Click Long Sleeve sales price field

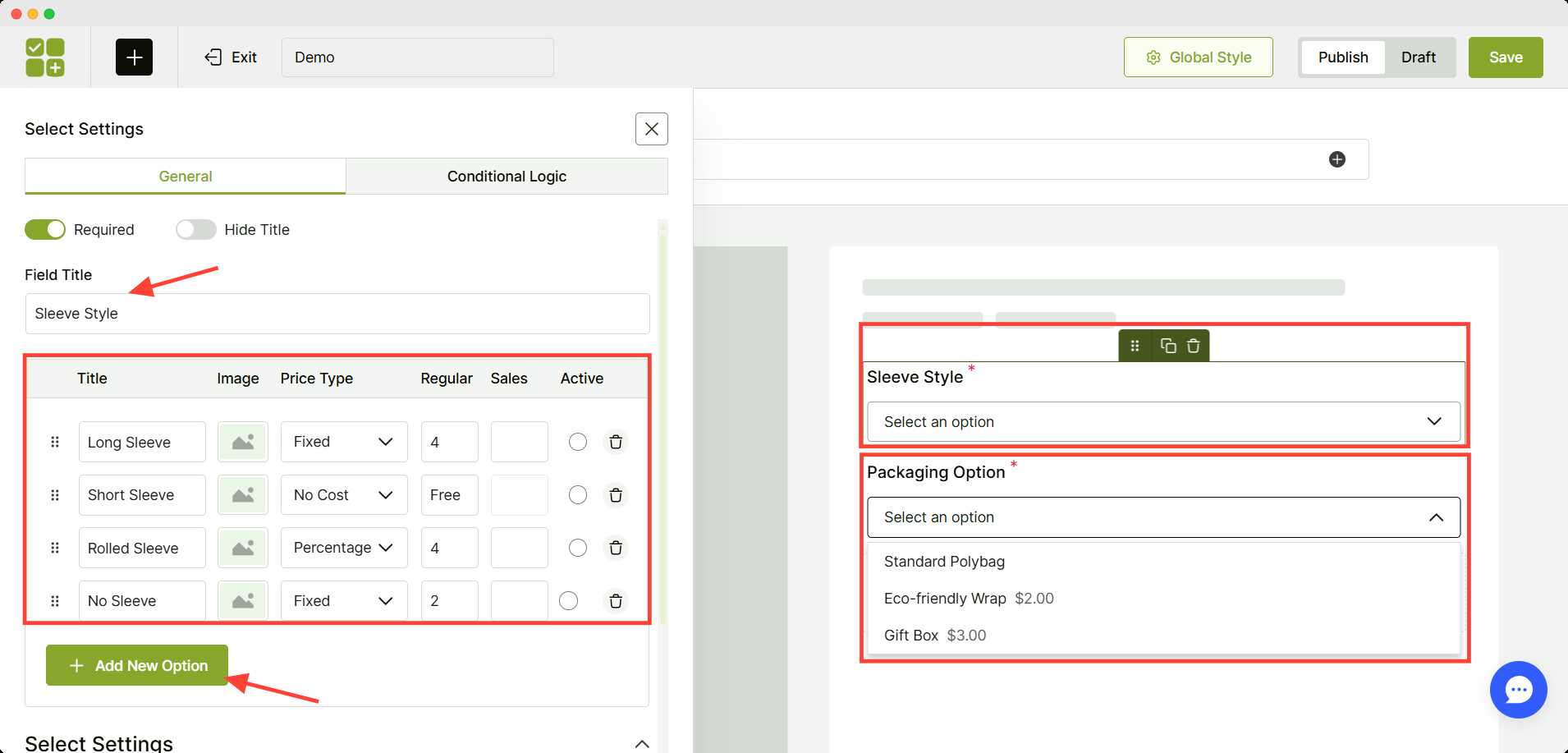tap(520, 442)
